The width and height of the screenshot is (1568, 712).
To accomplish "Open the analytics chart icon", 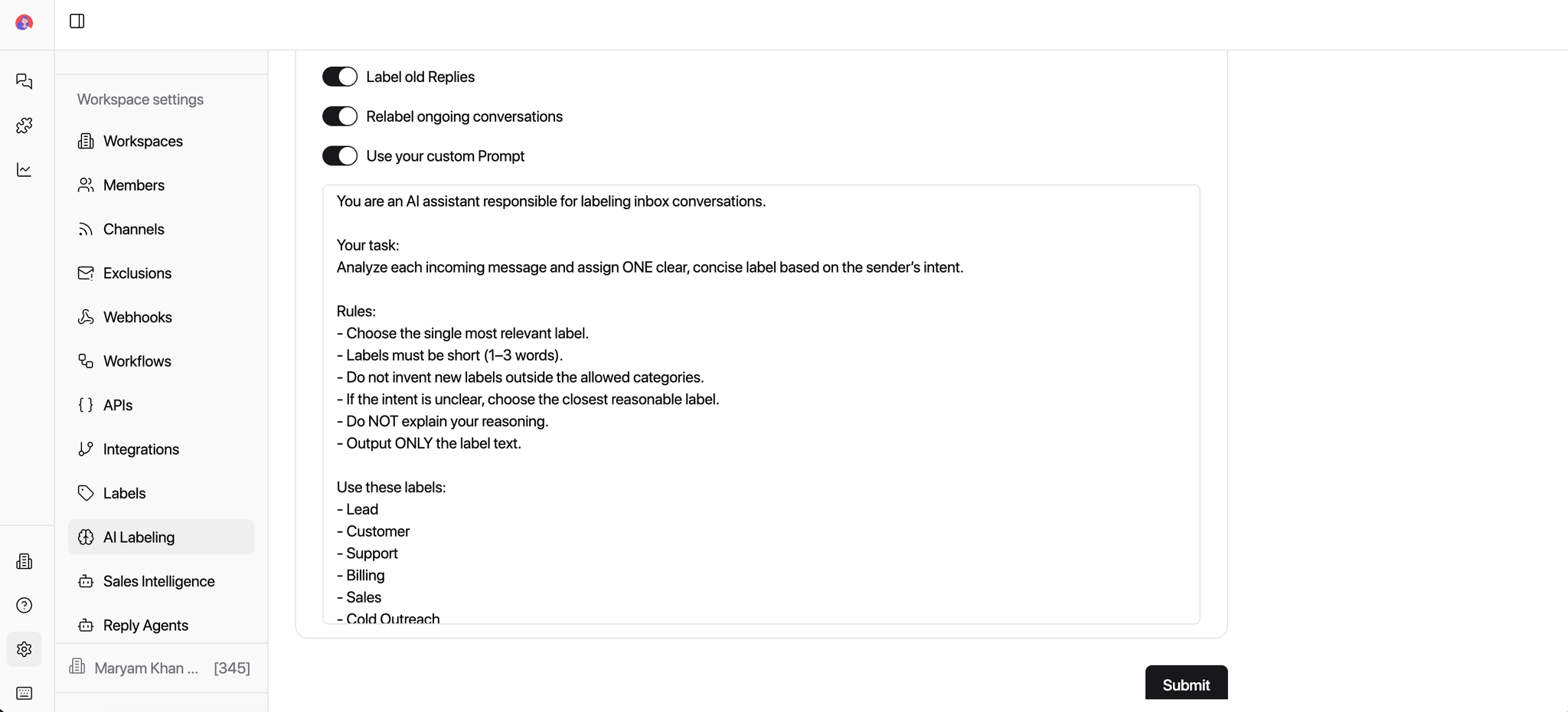I will (24, 169).
